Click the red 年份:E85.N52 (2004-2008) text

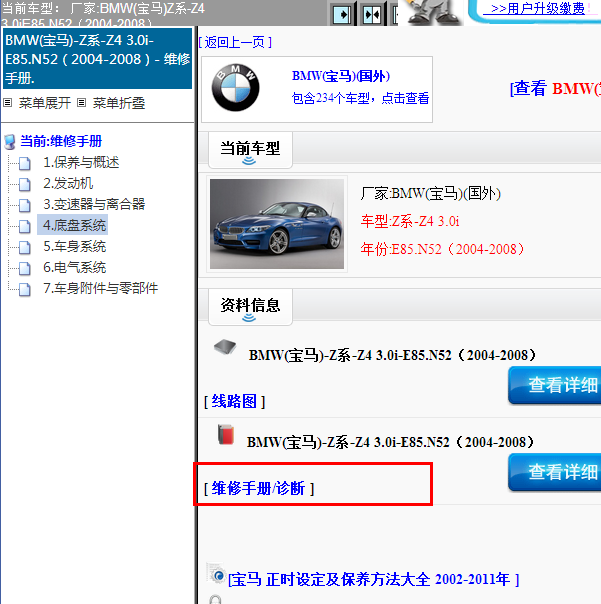442,249
